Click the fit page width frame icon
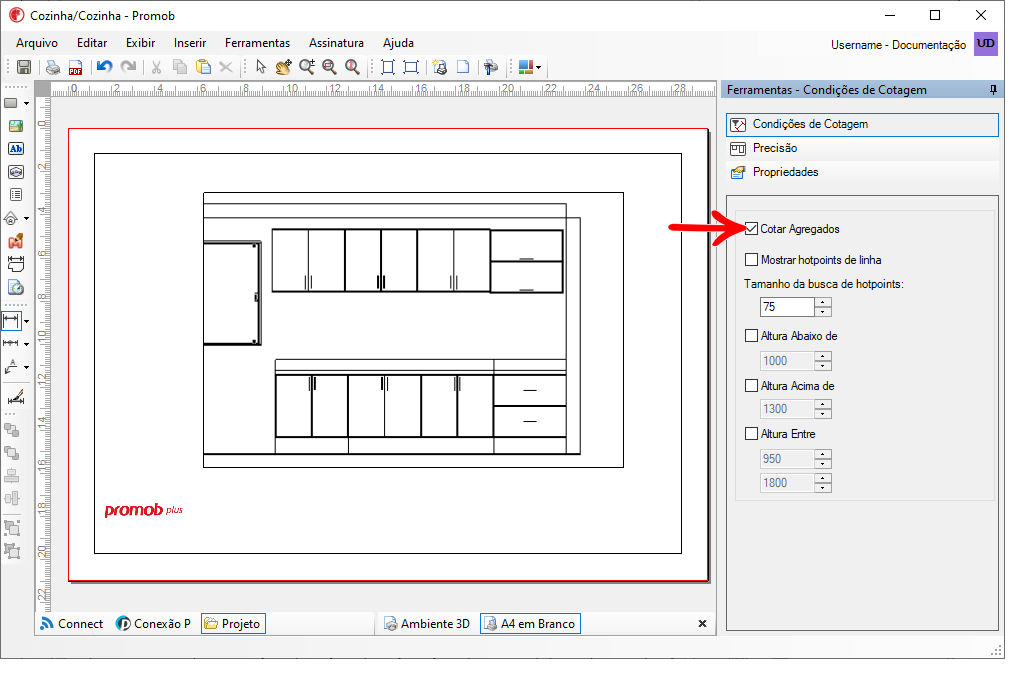1023x676 pixels. [x=411, y=68]
